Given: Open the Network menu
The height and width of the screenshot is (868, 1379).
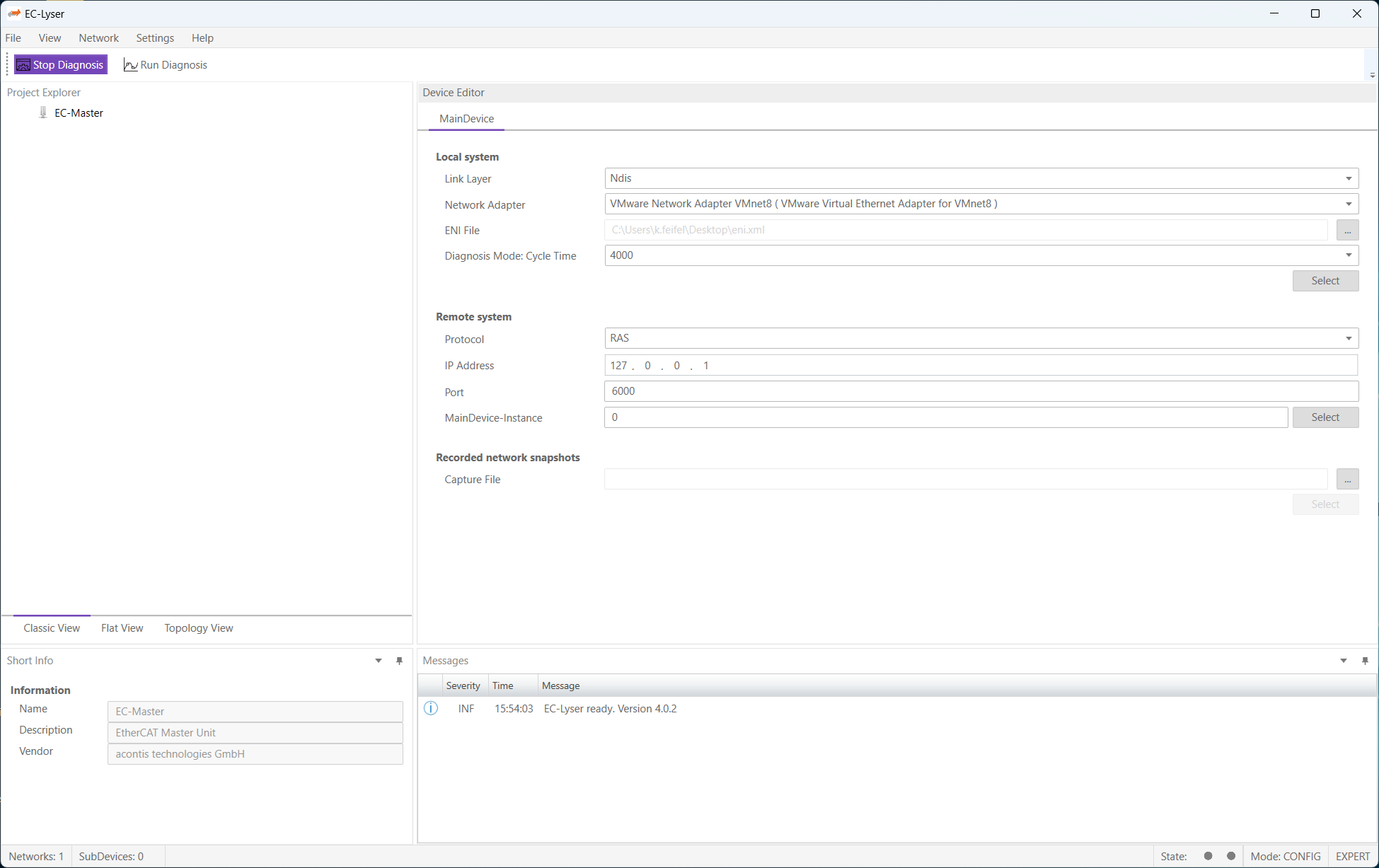Looking at the screenshot, I should point(98,38).
